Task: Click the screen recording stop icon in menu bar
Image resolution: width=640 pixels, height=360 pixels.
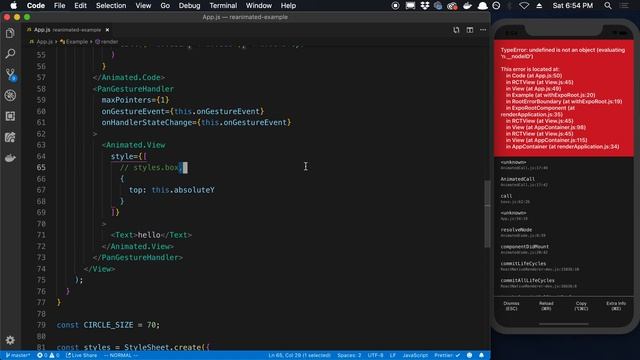Action: tap(395, 6)
